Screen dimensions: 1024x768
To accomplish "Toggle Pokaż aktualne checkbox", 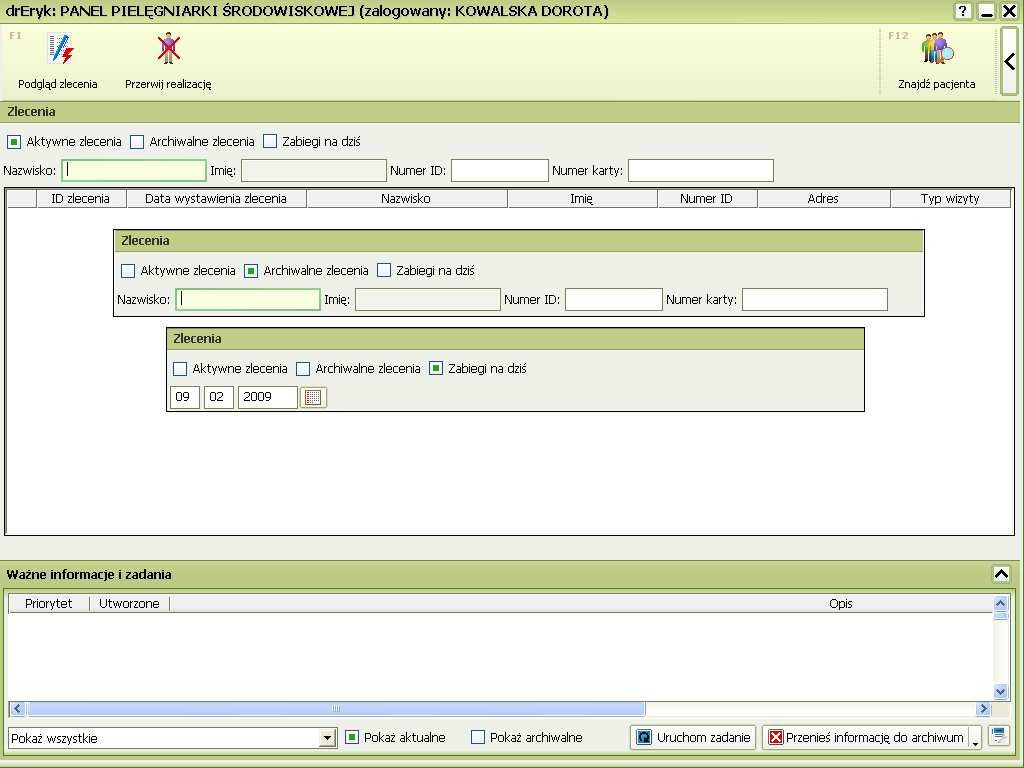I will coord(351,737).
